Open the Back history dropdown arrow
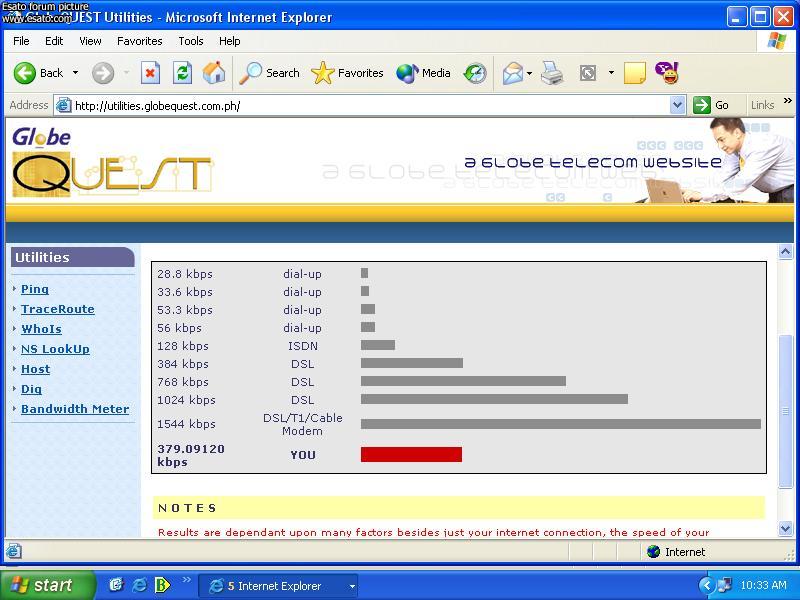The width and height of the screenshot is (800, 600). click(x=76, y=73)
